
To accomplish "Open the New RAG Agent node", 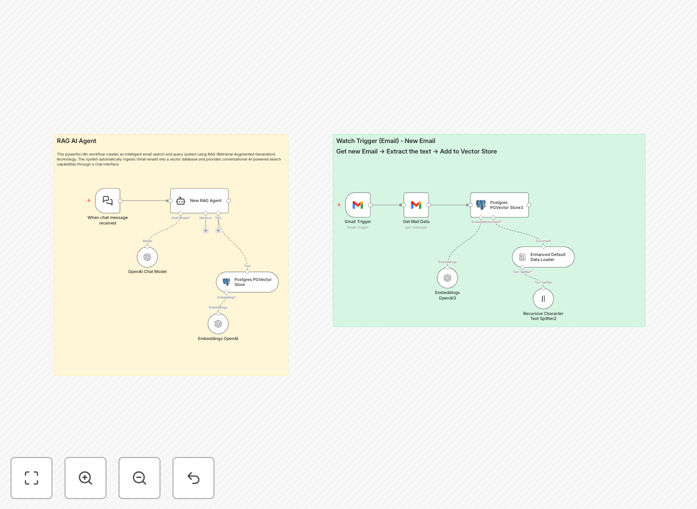I will point(200,201).
